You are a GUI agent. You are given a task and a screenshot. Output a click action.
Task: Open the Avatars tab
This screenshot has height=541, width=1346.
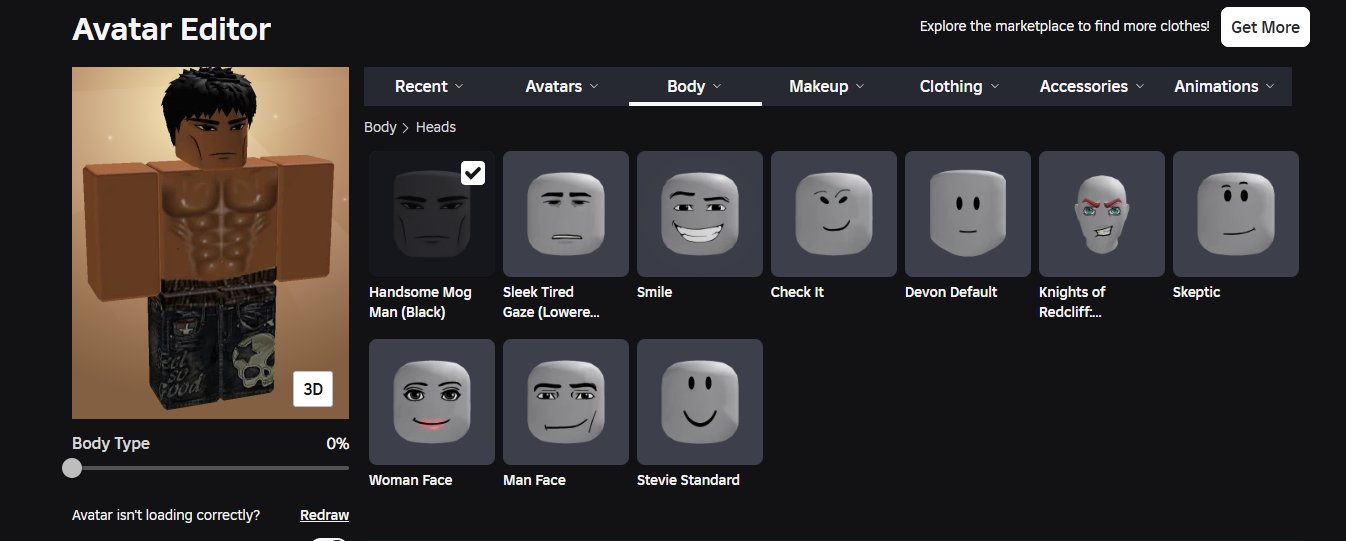(562, 86)
